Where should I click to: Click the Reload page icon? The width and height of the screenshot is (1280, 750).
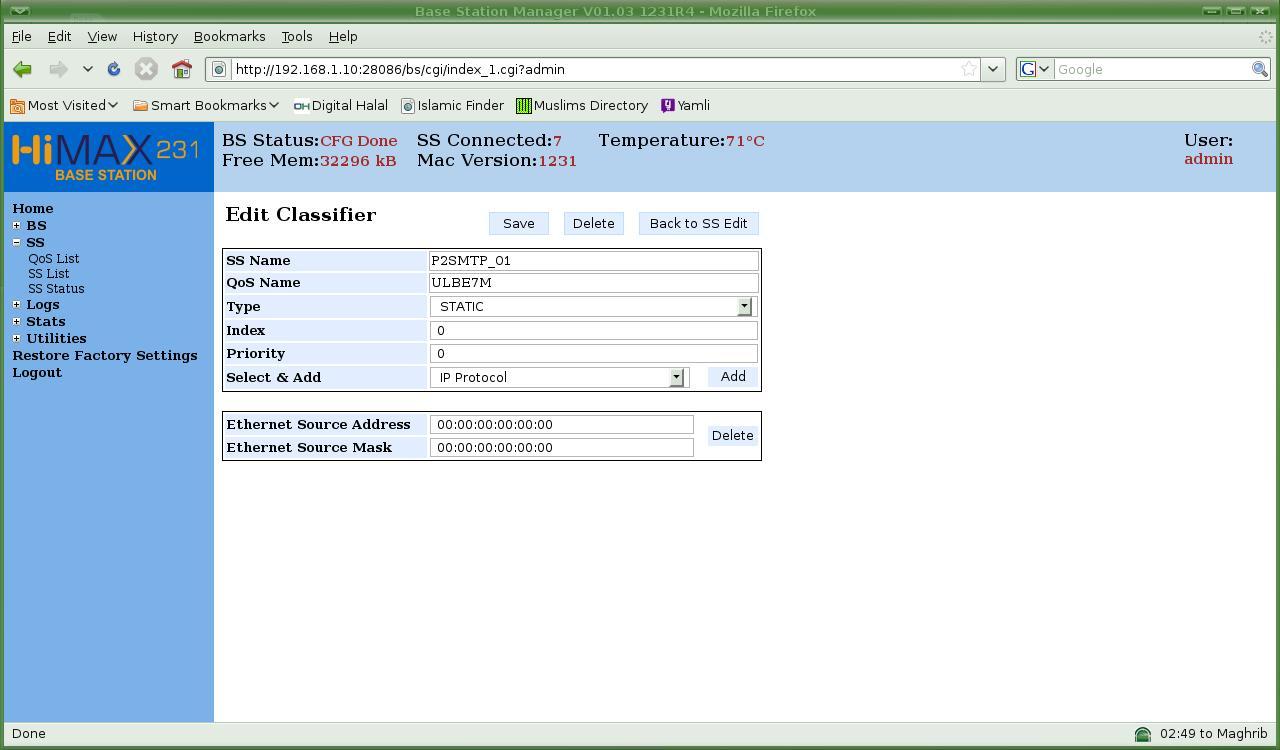pyautogui.click(x=114, y=69)
